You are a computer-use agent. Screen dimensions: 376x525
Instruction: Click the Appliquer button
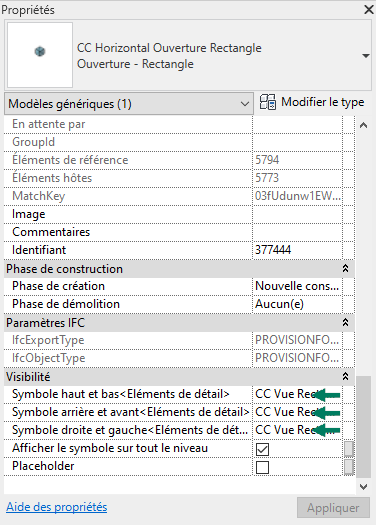[x=333, y=508]
